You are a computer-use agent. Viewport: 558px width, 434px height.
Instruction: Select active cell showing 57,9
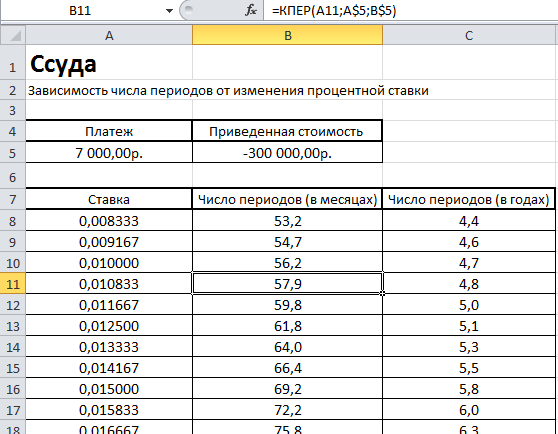click(288, 284)
